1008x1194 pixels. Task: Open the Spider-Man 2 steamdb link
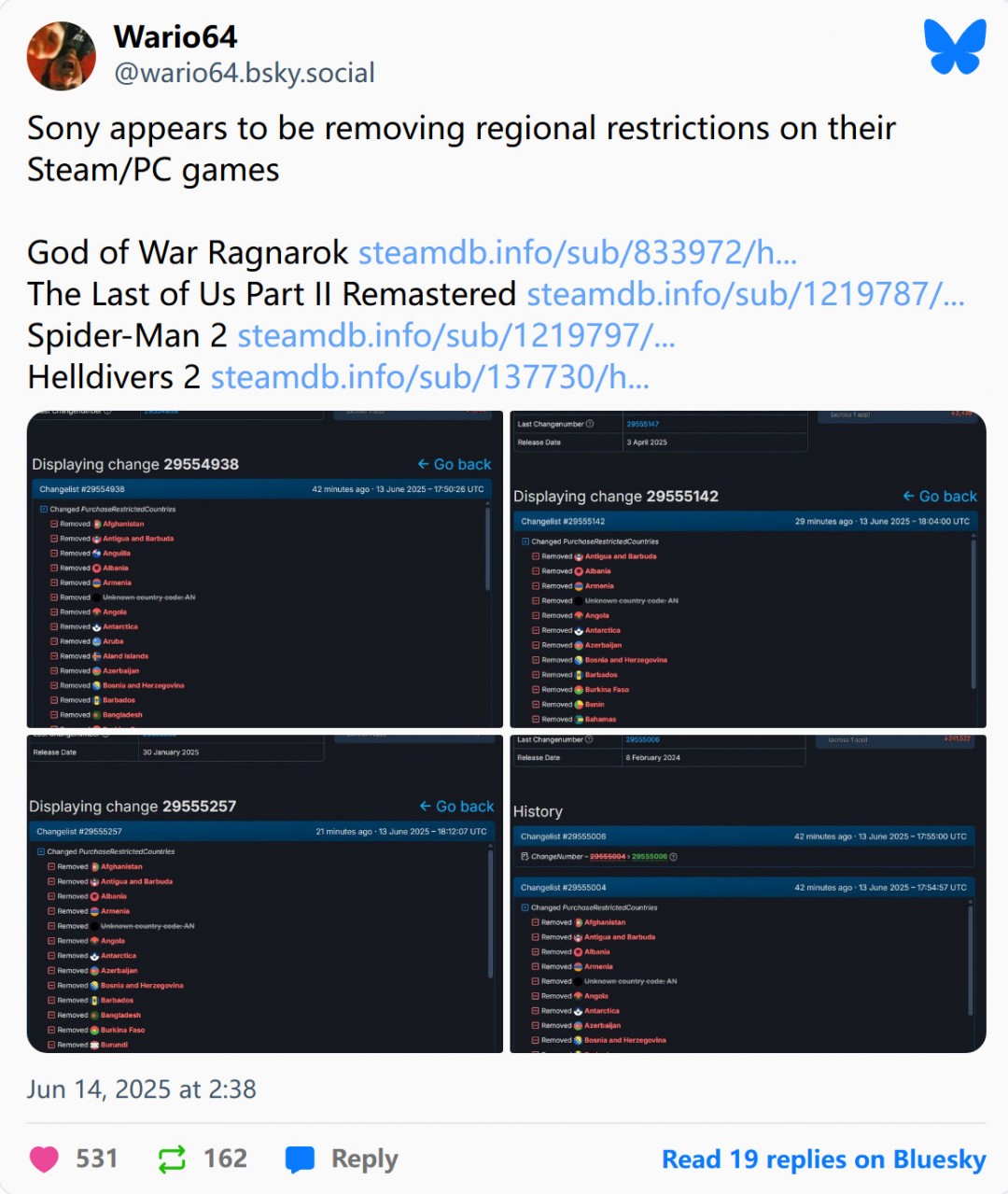455,336
